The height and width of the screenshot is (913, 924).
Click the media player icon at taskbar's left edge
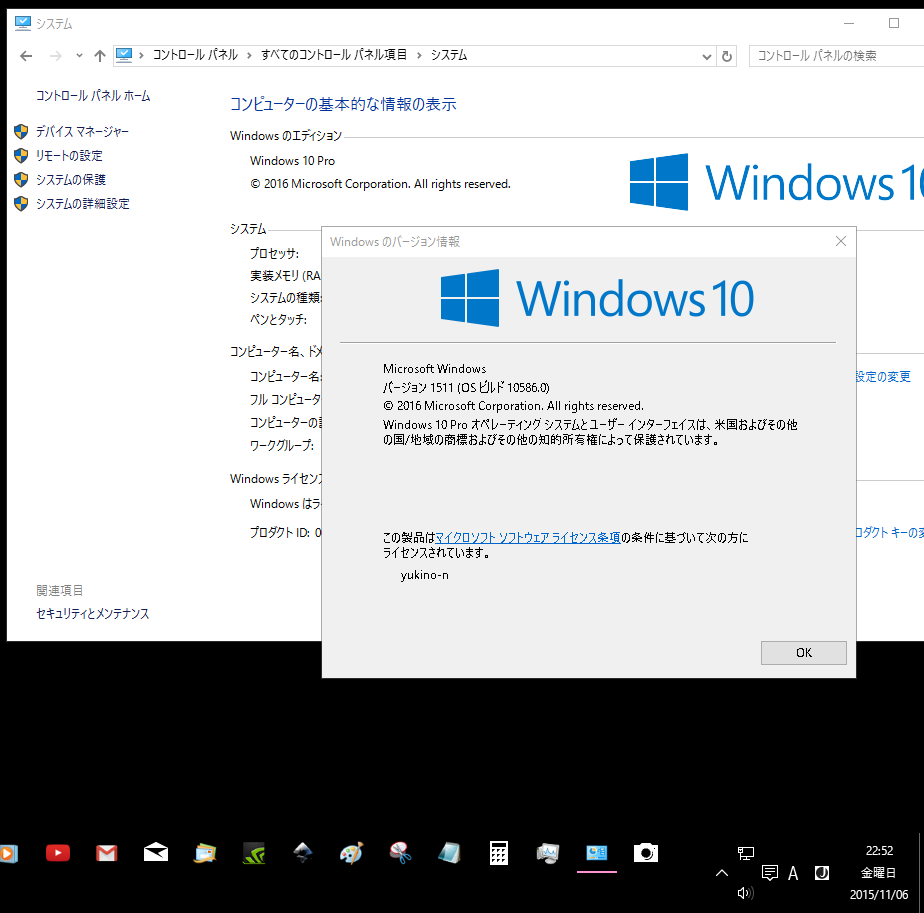tap(8, 853)
